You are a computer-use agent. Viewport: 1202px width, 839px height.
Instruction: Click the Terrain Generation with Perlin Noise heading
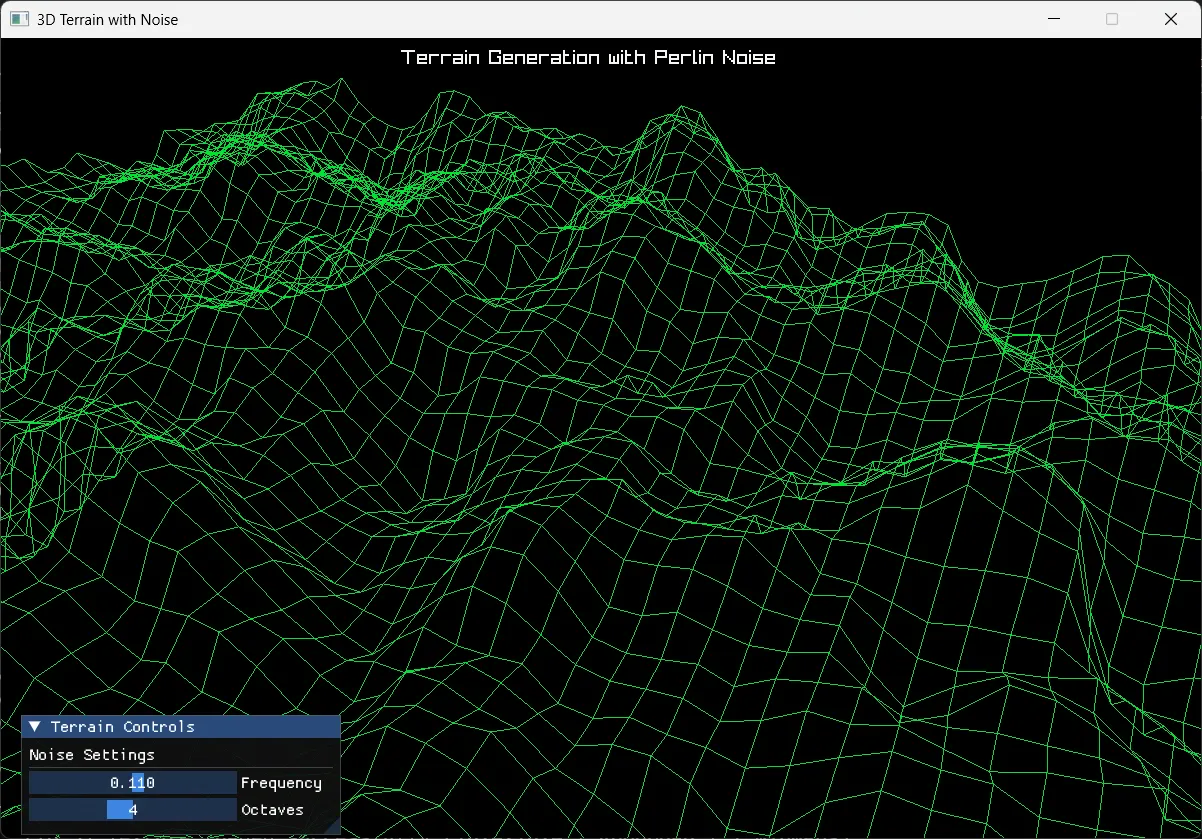pos(588,57)
